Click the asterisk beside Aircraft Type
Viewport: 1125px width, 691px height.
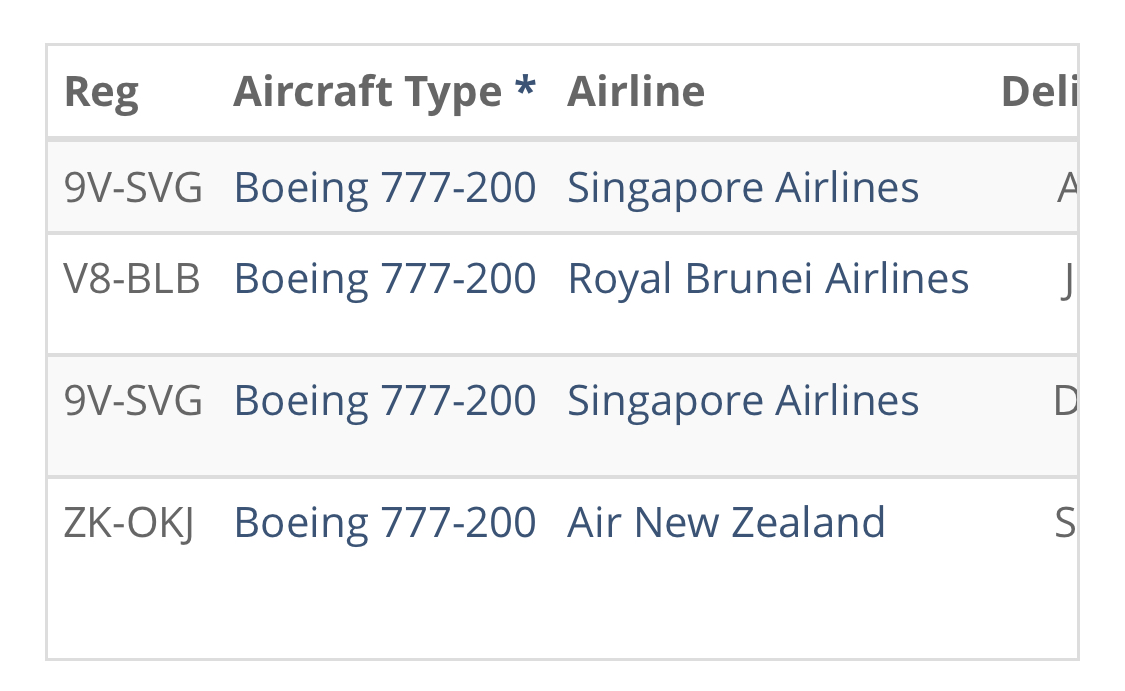click(x=525, y=91)
